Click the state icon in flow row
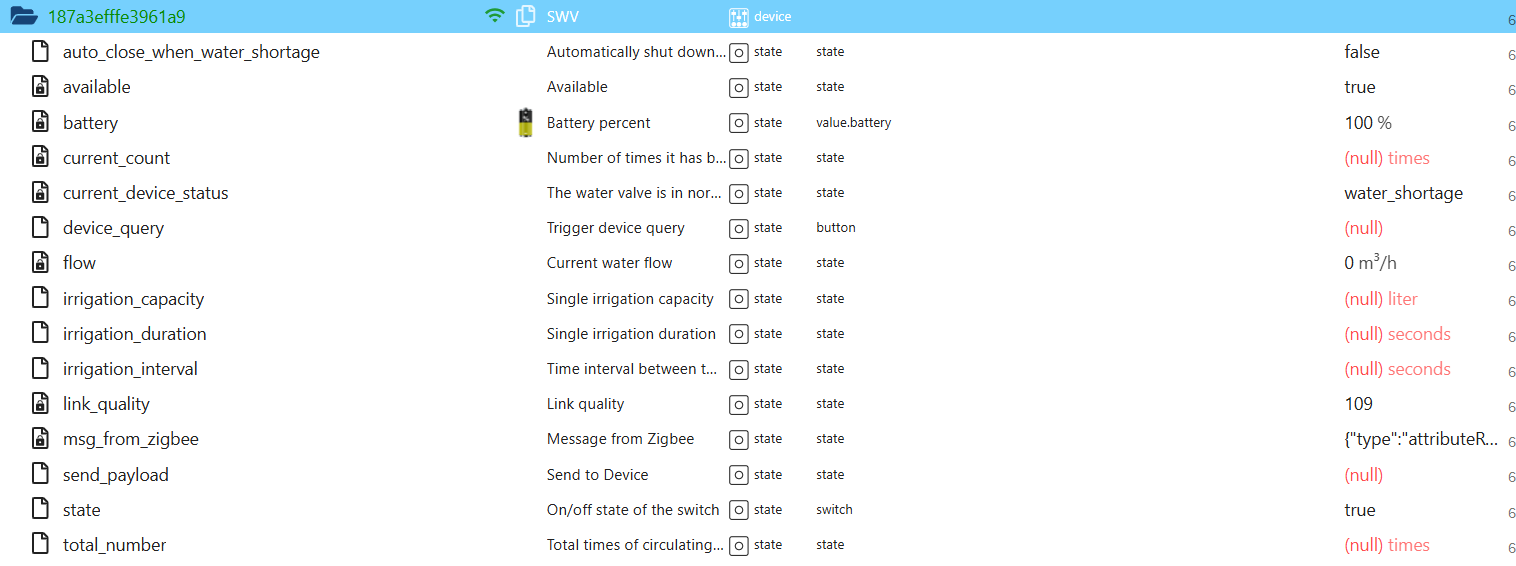Screen dimensions: 1516x566 click(738, 263)
